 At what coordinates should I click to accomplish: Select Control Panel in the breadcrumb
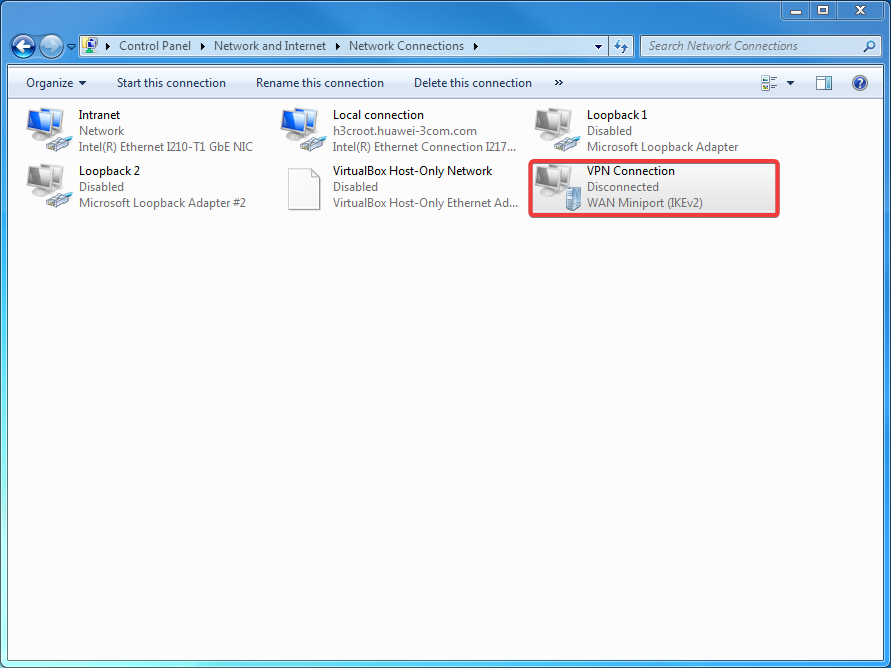pyautogui.click(x=155, y=46)
